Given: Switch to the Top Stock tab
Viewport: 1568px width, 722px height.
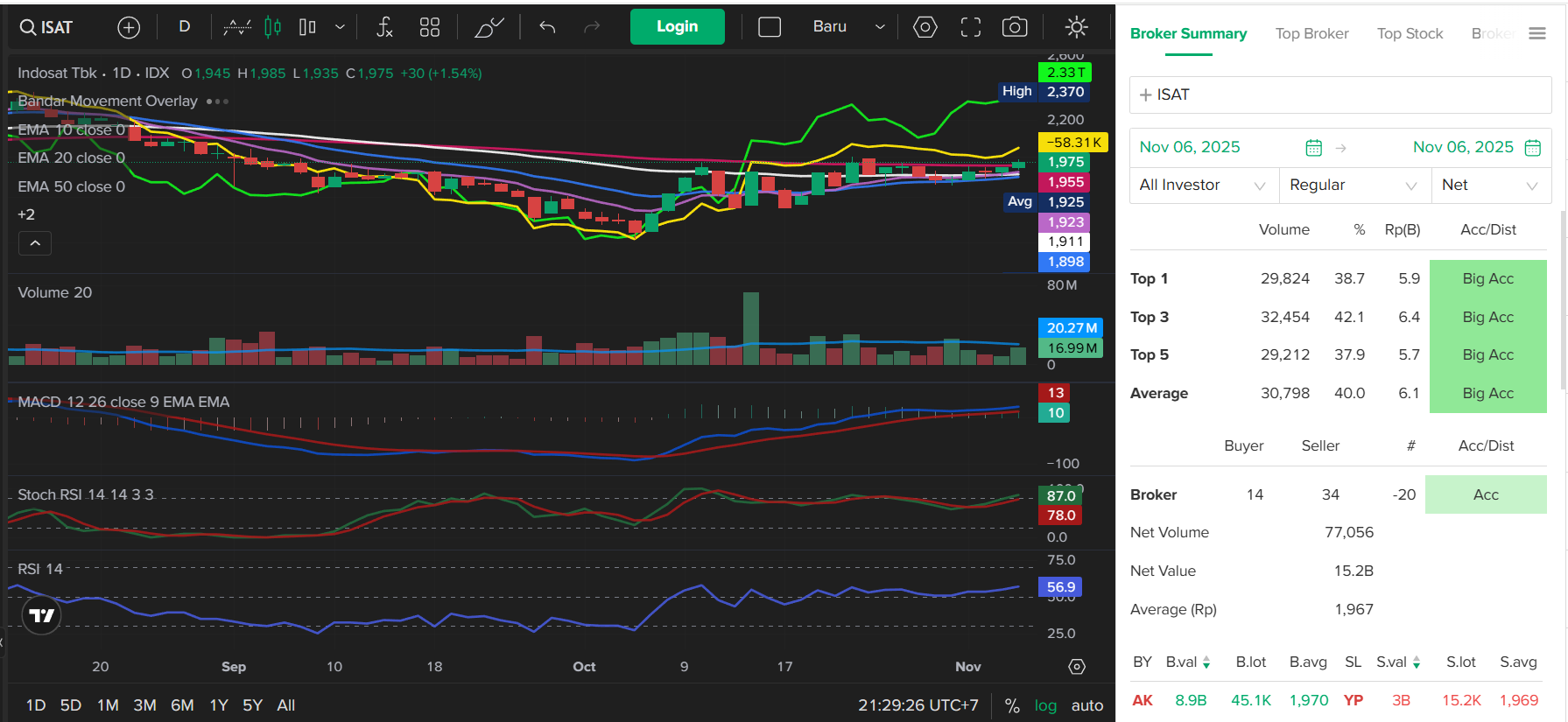Looking at the screenshot, I should [1410, 34].
